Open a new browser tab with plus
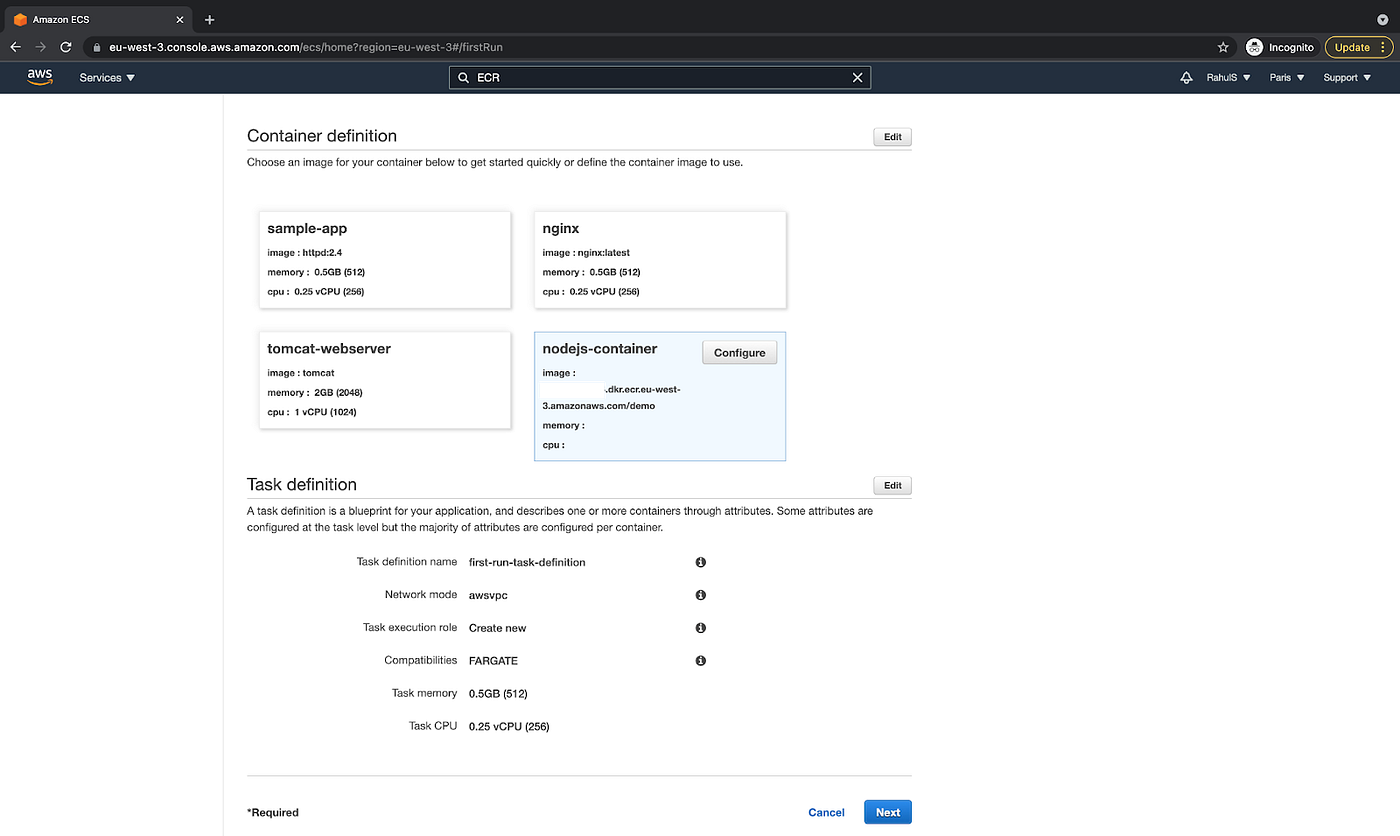Viewport: 1400px width, 836px height. click(209, 20)
